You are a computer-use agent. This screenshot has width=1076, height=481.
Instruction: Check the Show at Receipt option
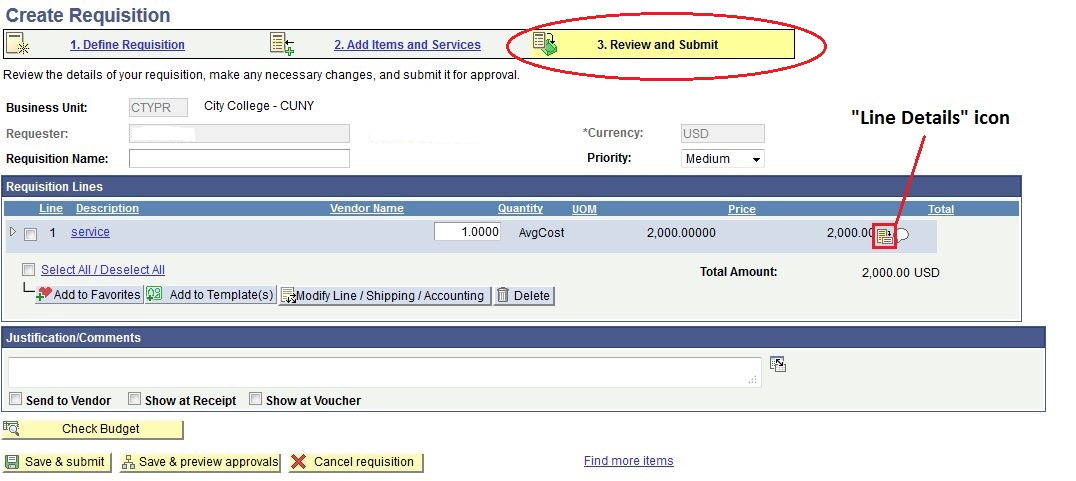click(x=134, y=399)
